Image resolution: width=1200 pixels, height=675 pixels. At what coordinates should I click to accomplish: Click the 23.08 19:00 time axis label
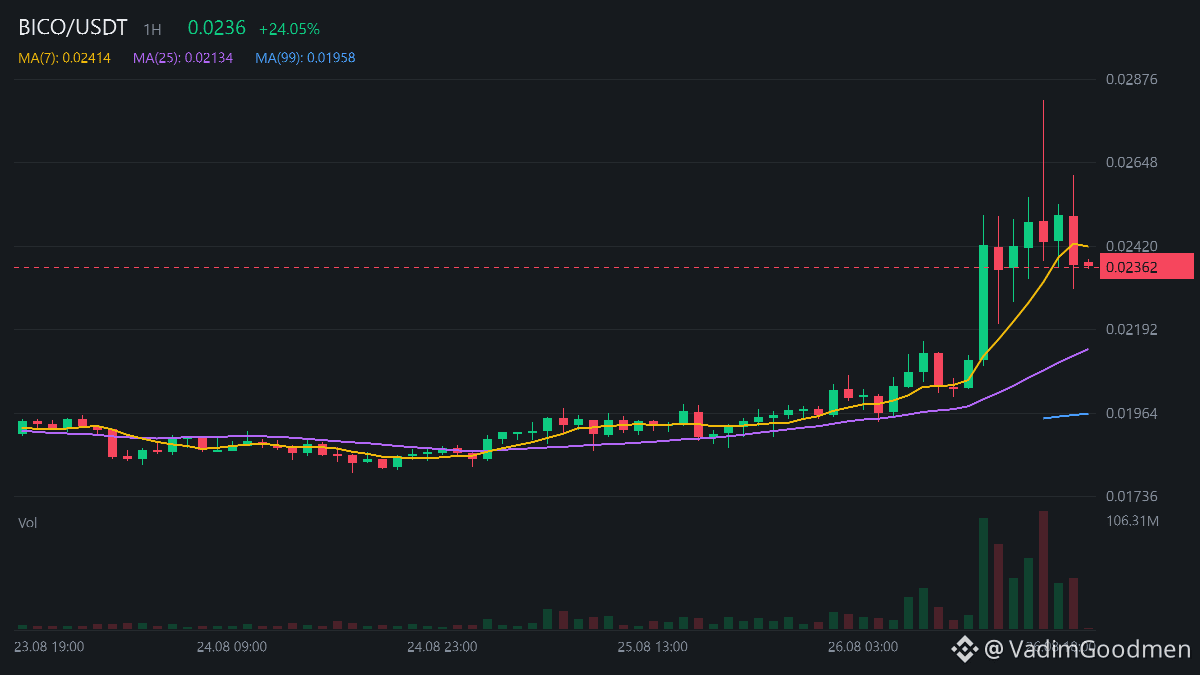[x=49, y=647]
